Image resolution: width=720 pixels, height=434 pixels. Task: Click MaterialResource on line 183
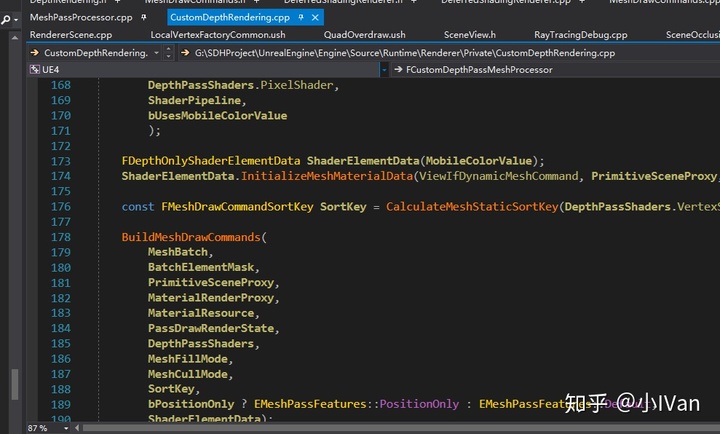coord(201,313)
